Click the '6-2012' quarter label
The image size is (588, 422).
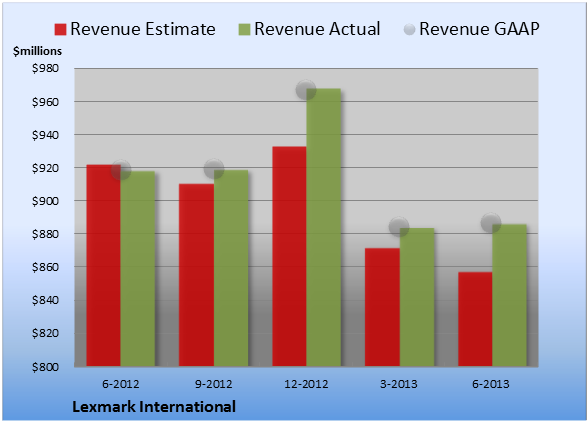tap(121, 384)
